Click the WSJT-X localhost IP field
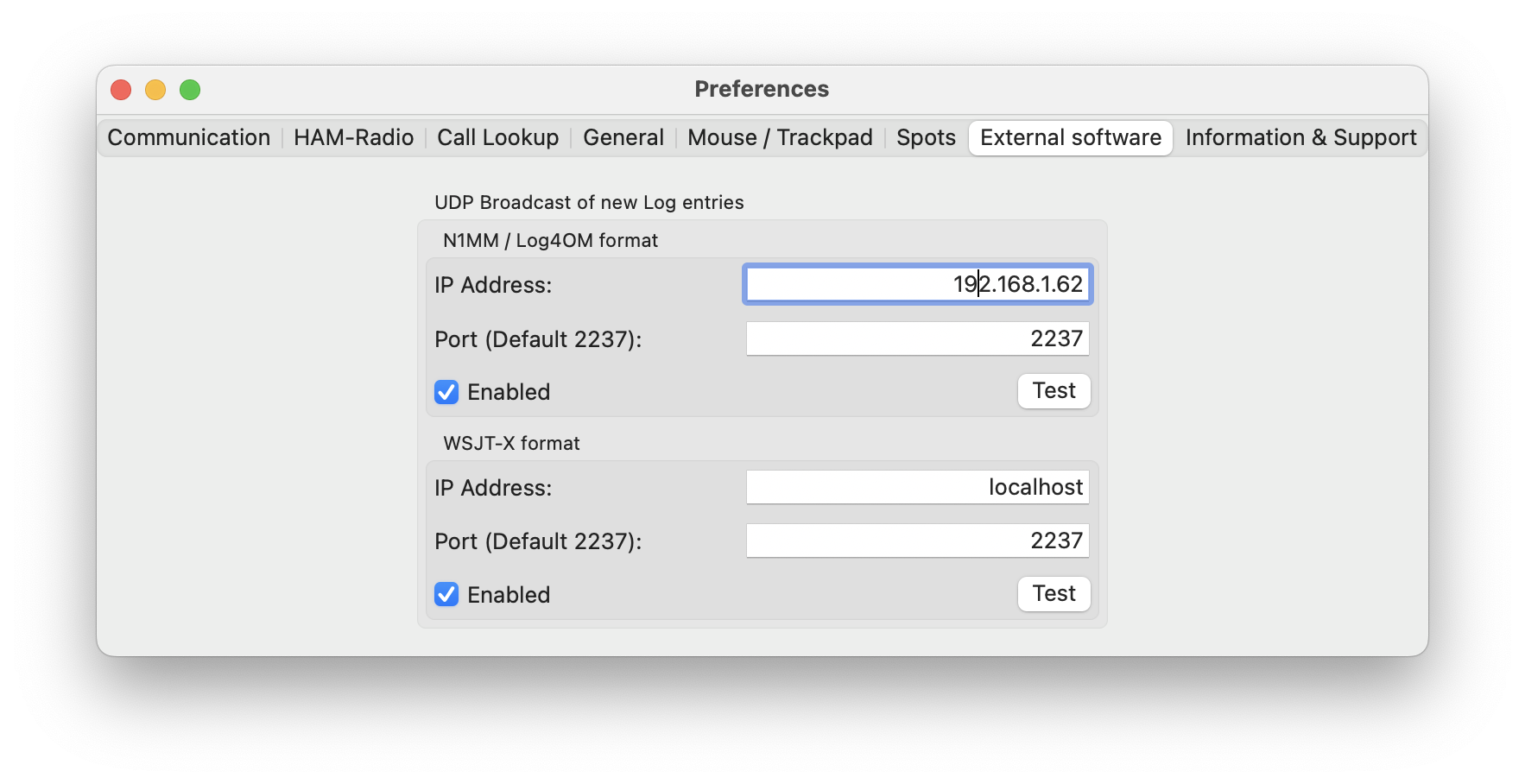1525x784 pixels. pyautogui.click(x=917, y=487)
